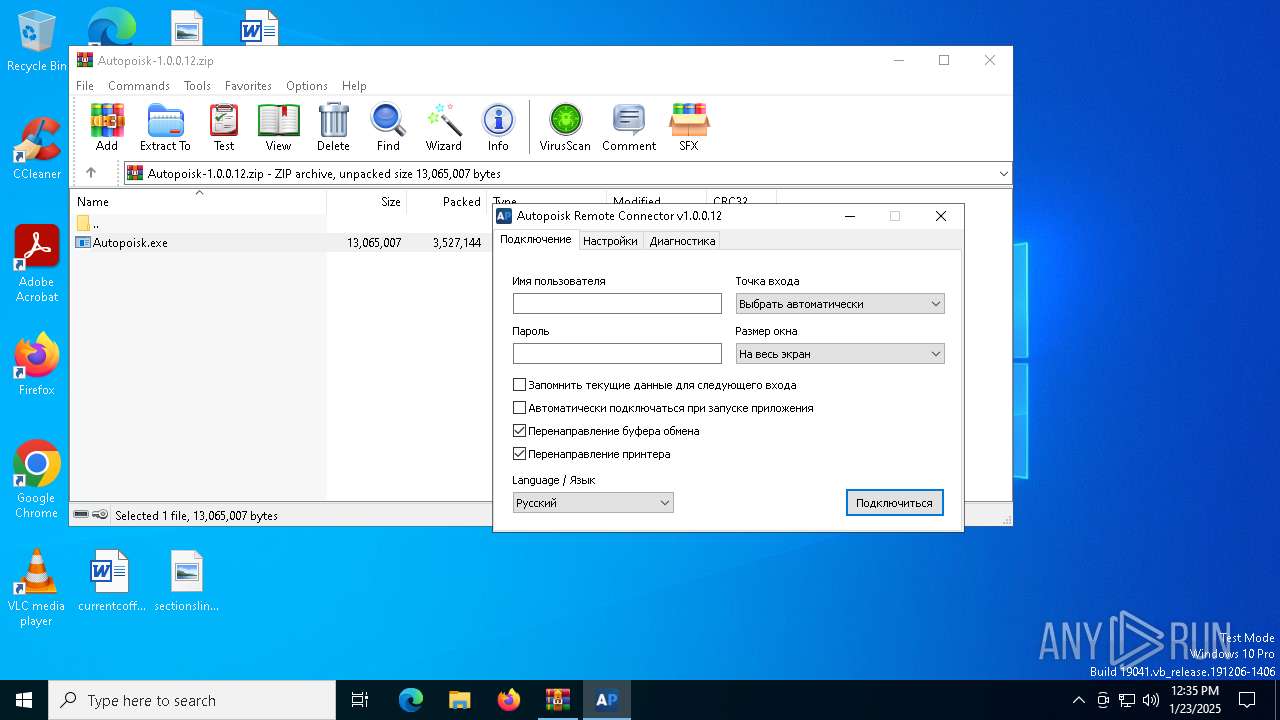Image resolution: width=1280 pixels, height=720 pixels.
Task: Open the notification center icon
Action: pos(1247,700)
